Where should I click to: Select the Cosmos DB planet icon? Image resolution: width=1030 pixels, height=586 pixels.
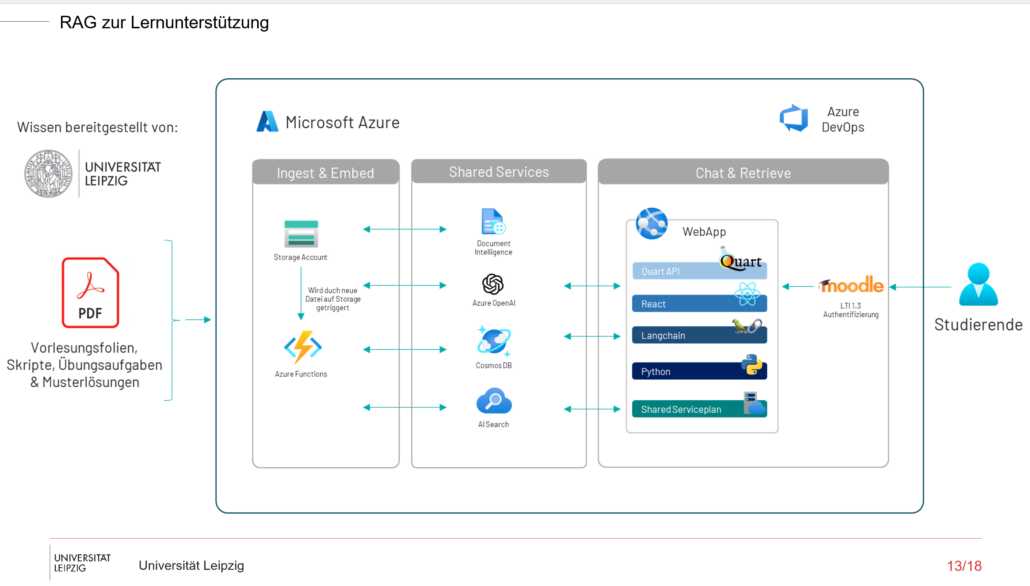494,342
